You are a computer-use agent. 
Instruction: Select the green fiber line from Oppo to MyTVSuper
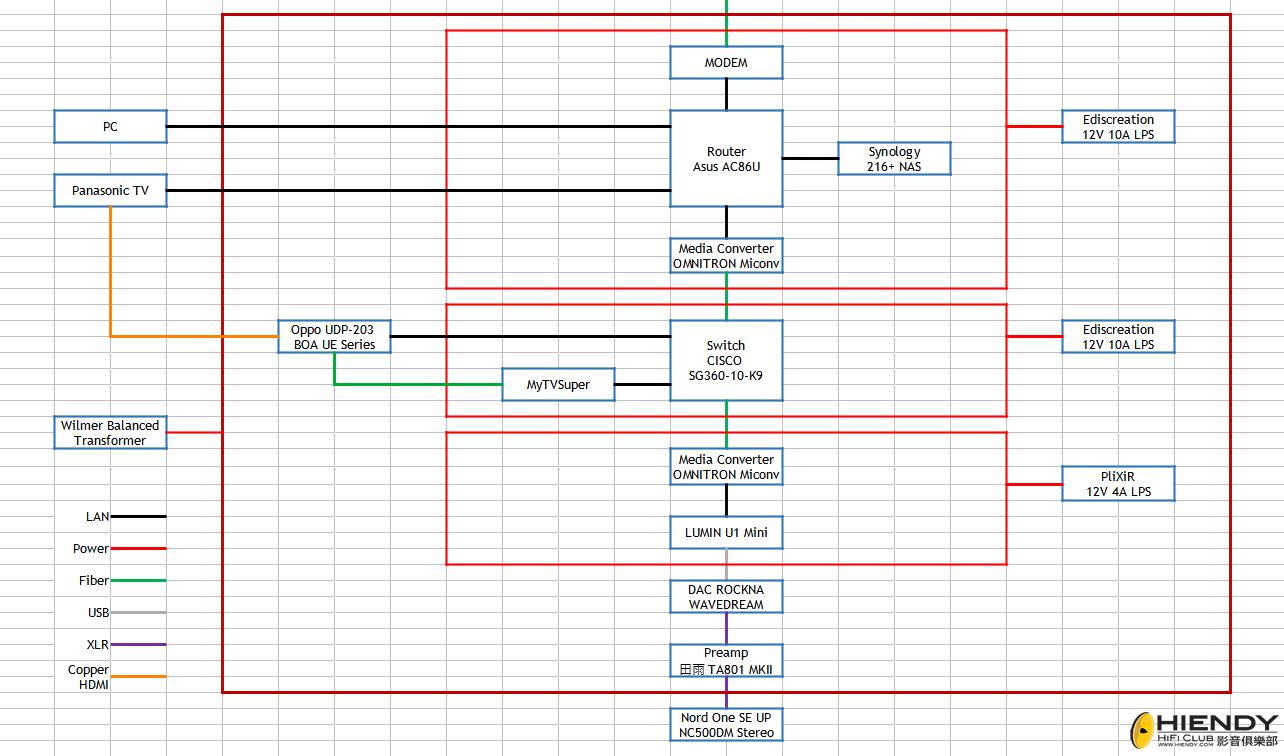(x=418, y=384)
